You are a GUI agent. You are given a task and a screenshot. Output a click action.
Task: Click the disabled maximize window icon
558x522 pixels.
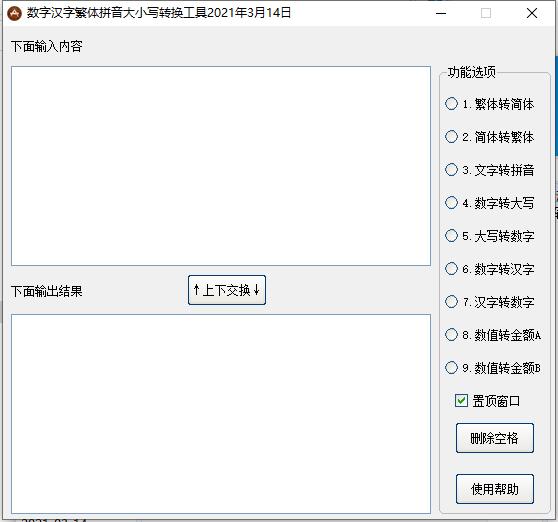[x=486, y=14]
